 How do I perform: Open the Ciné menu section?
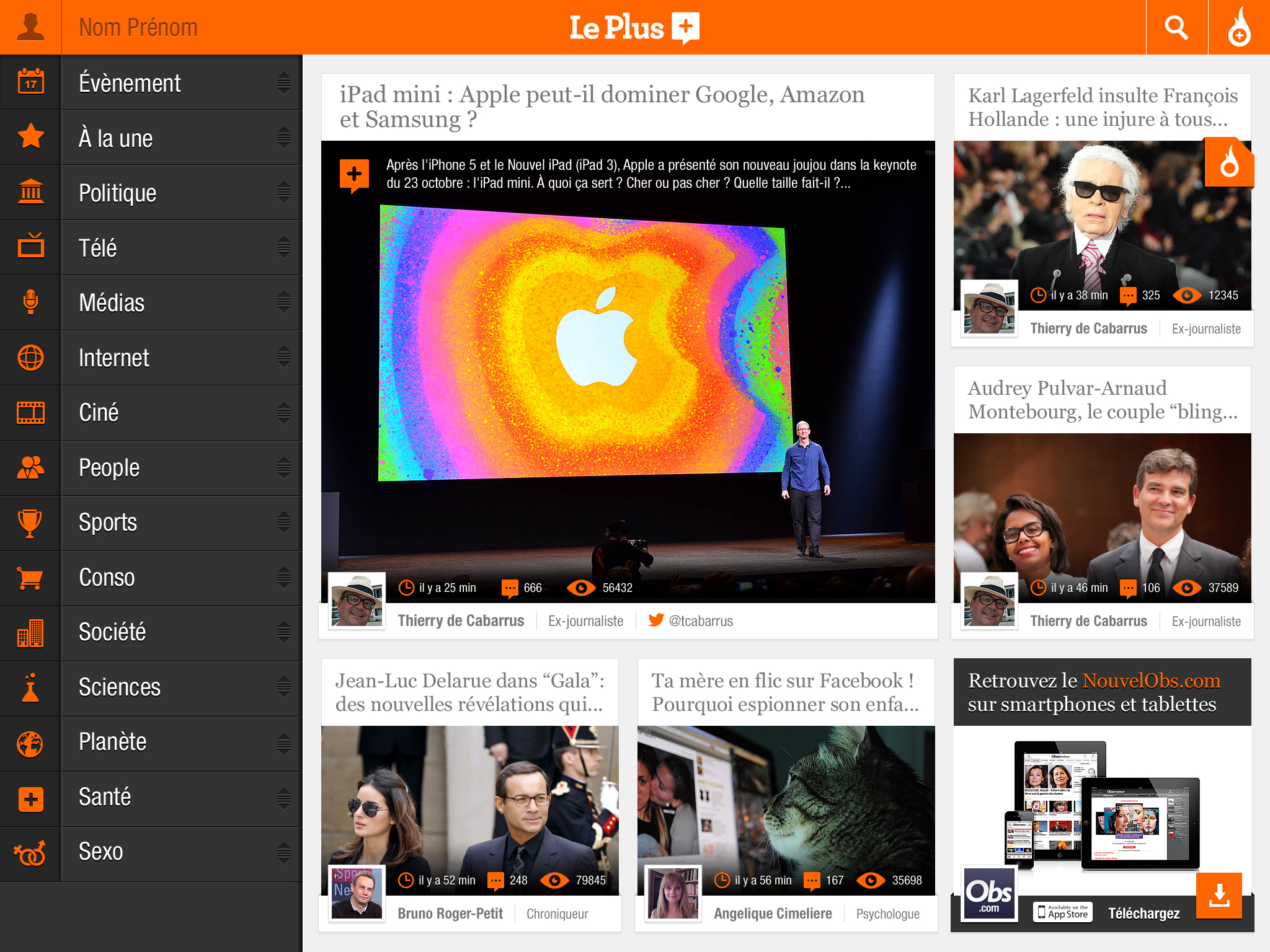[151, 412]
